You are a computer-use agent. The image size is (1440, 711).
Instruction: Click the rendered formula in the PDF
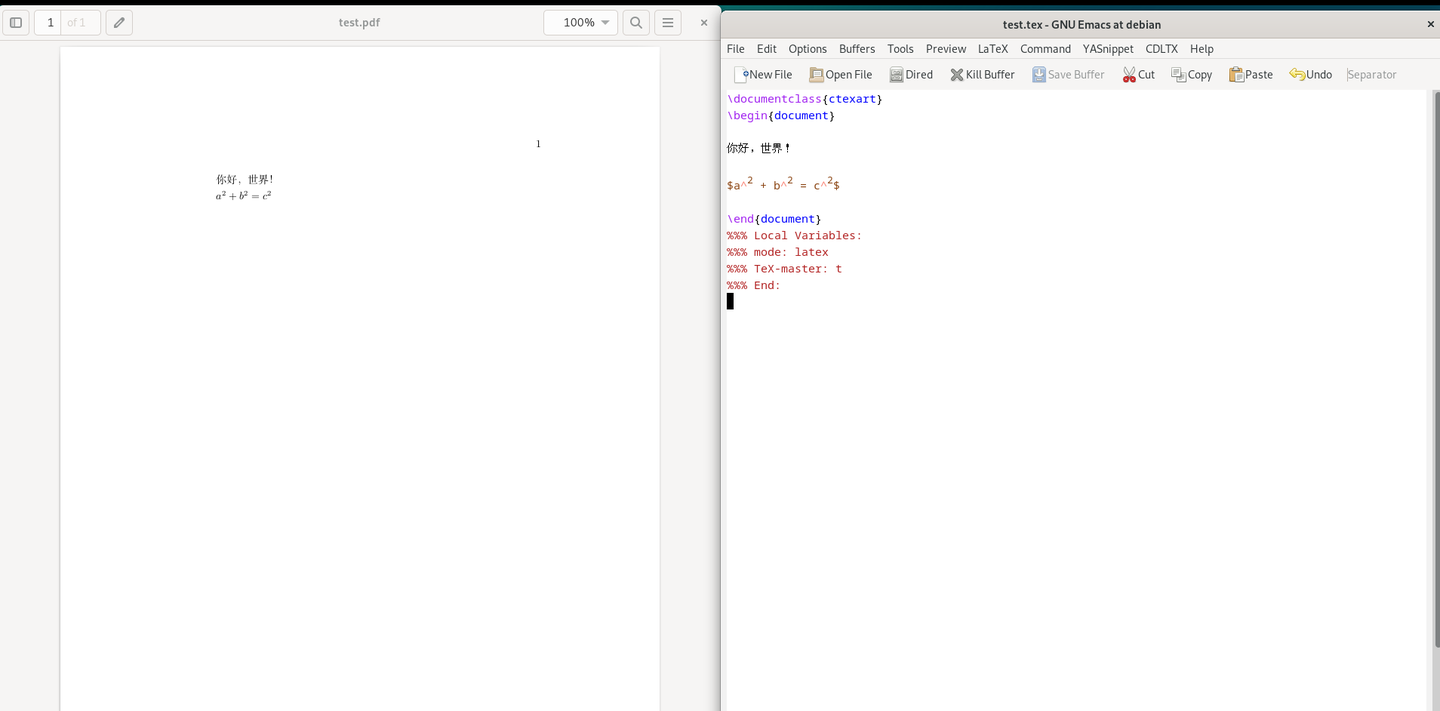coord(244,196)
